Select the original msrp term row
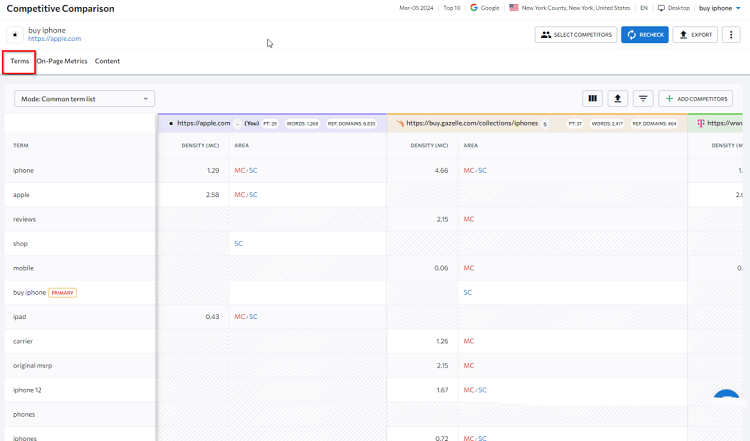Screen dimensions: 750x441 click(80, 365)
